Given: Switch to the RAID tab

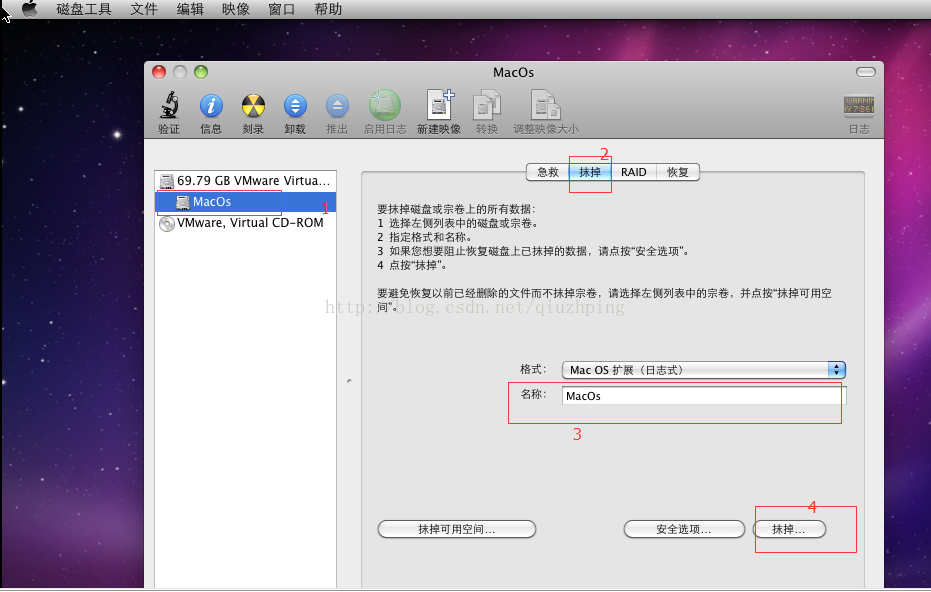Looking at the screenshot, I should pyautogui.click(x=634, y=172).
